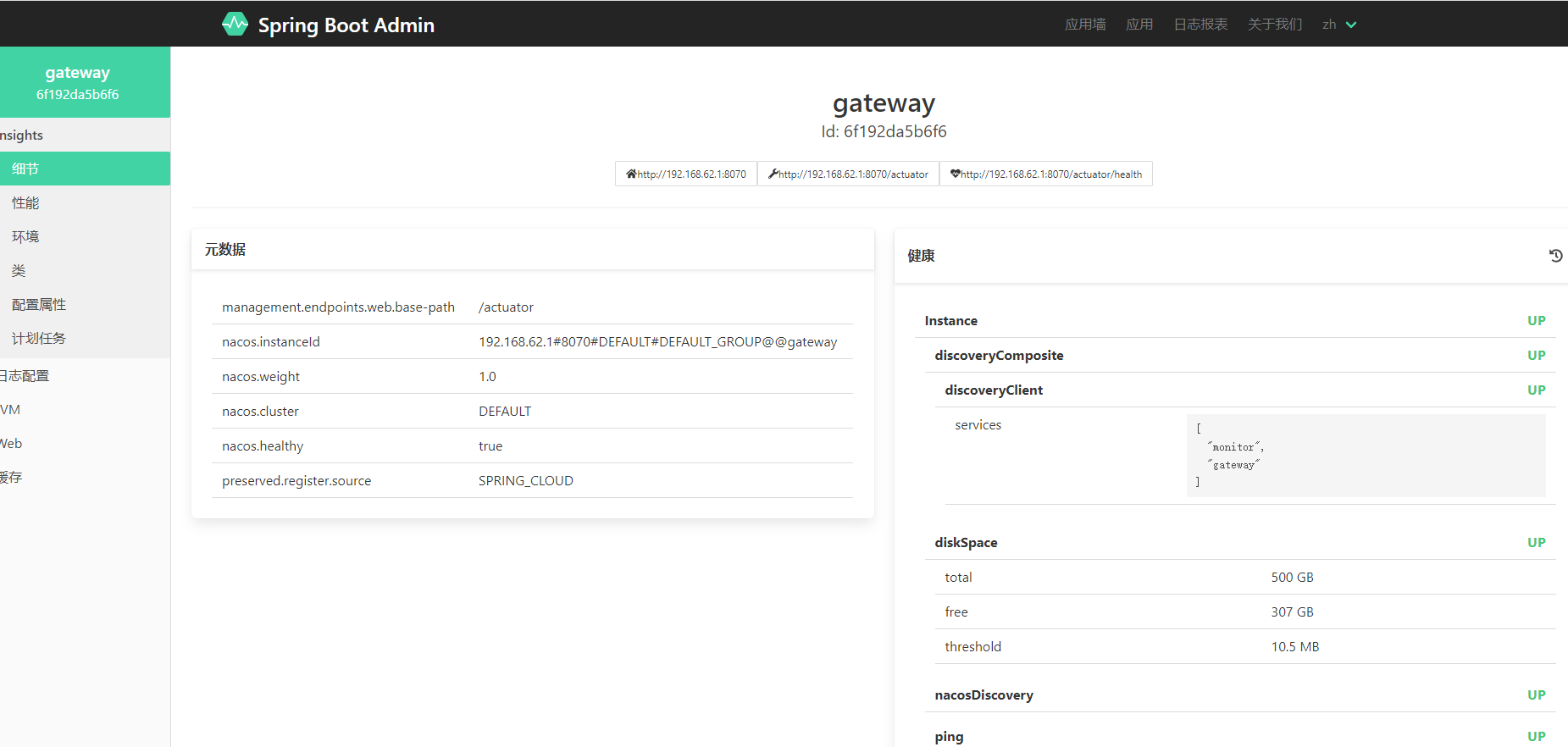
Task: Select 类 in the sidebar
Action: (x=85, y=270)
